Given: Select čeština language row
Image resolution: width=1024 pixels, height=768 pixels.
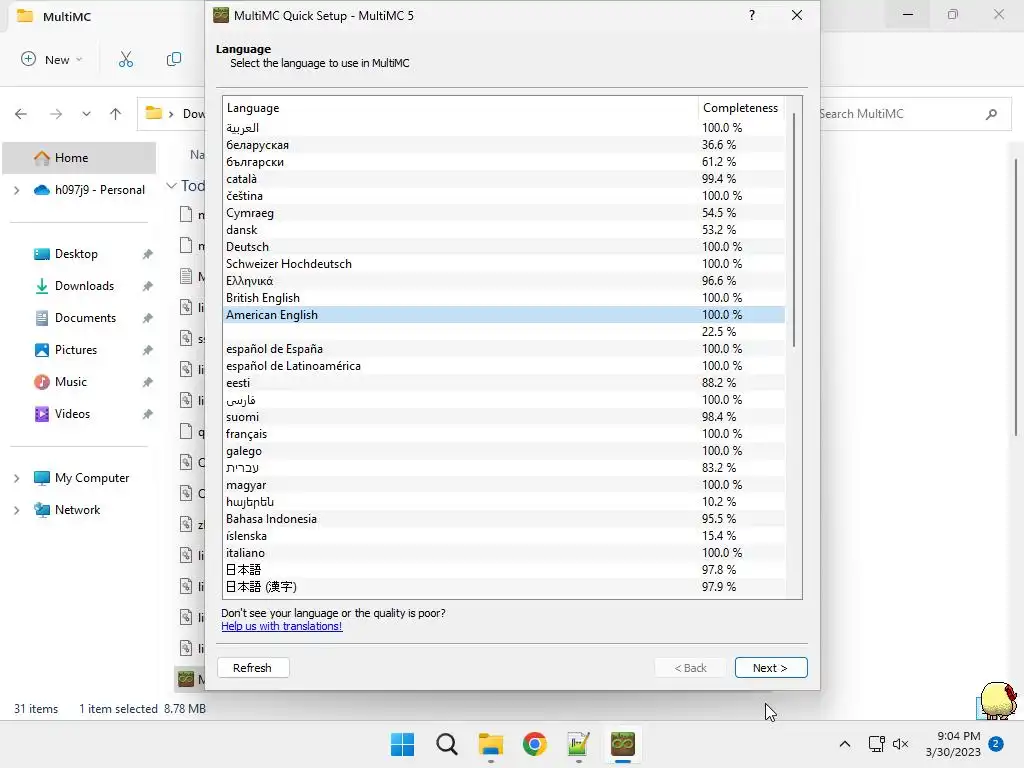Looking at the screenshot, I should pyautogui.click(x=504, y=196).
